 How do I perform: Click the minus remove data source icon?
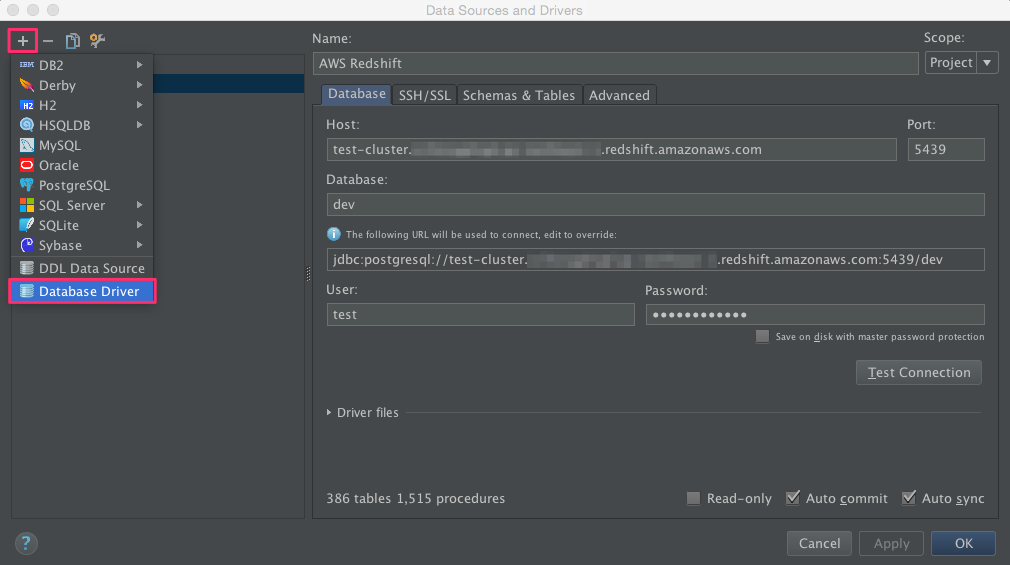(x=48, y=41)
